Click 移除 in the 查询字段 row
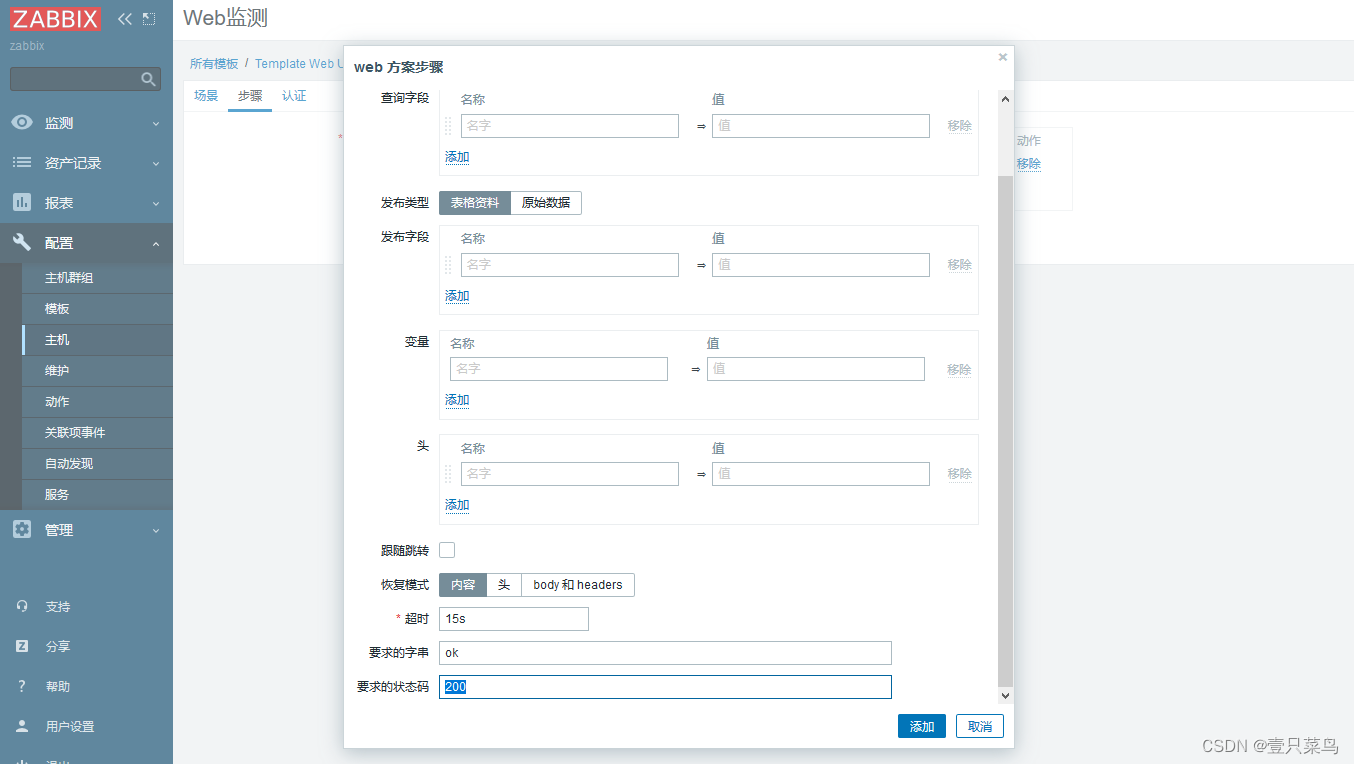The image size is (1354, 764). pyautogui.click(x=960, y=126)
